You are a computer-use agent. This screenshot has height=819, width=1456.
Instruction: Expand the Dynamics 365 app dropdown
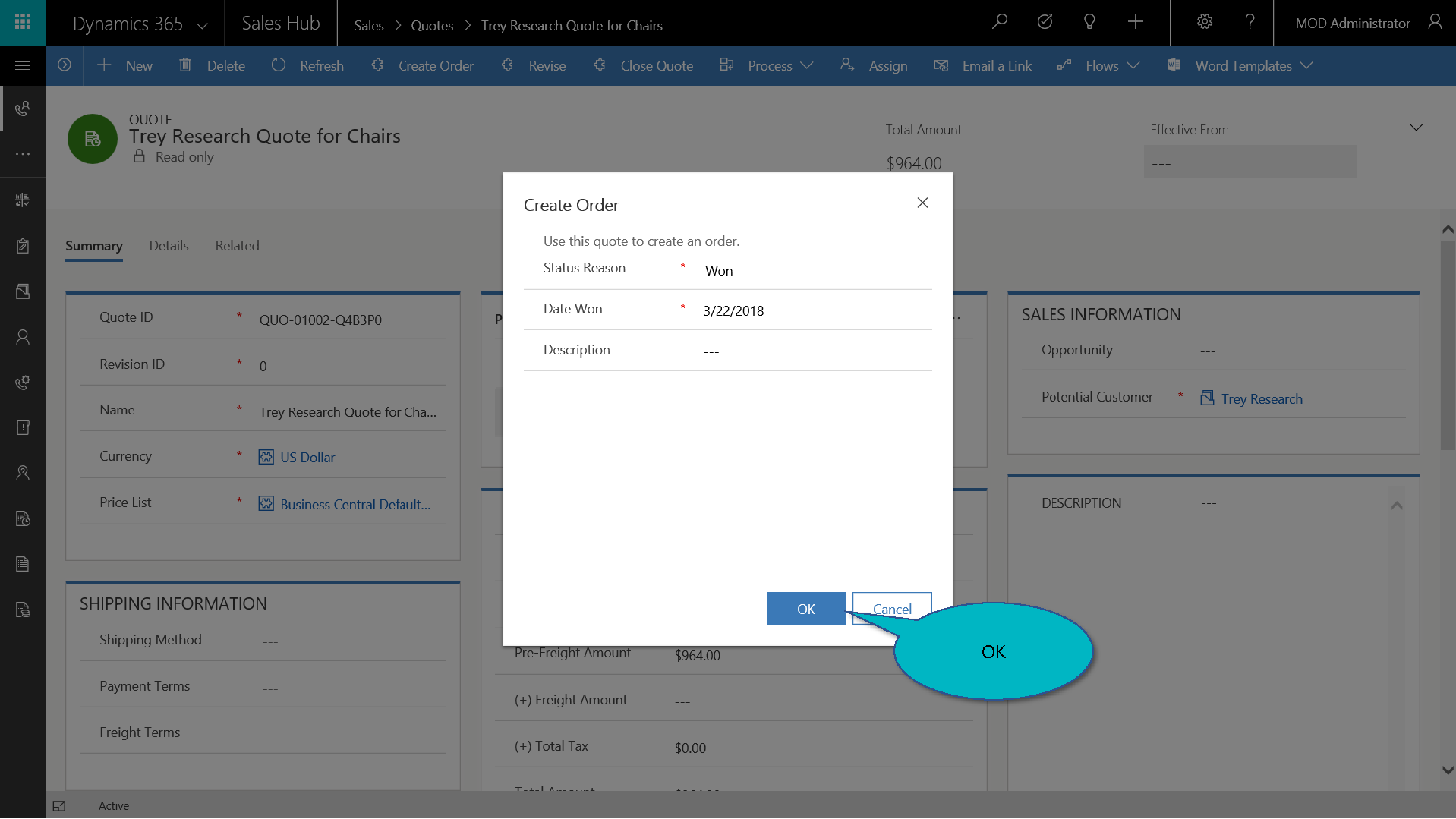pyautogui.click(x=202, y=25)
